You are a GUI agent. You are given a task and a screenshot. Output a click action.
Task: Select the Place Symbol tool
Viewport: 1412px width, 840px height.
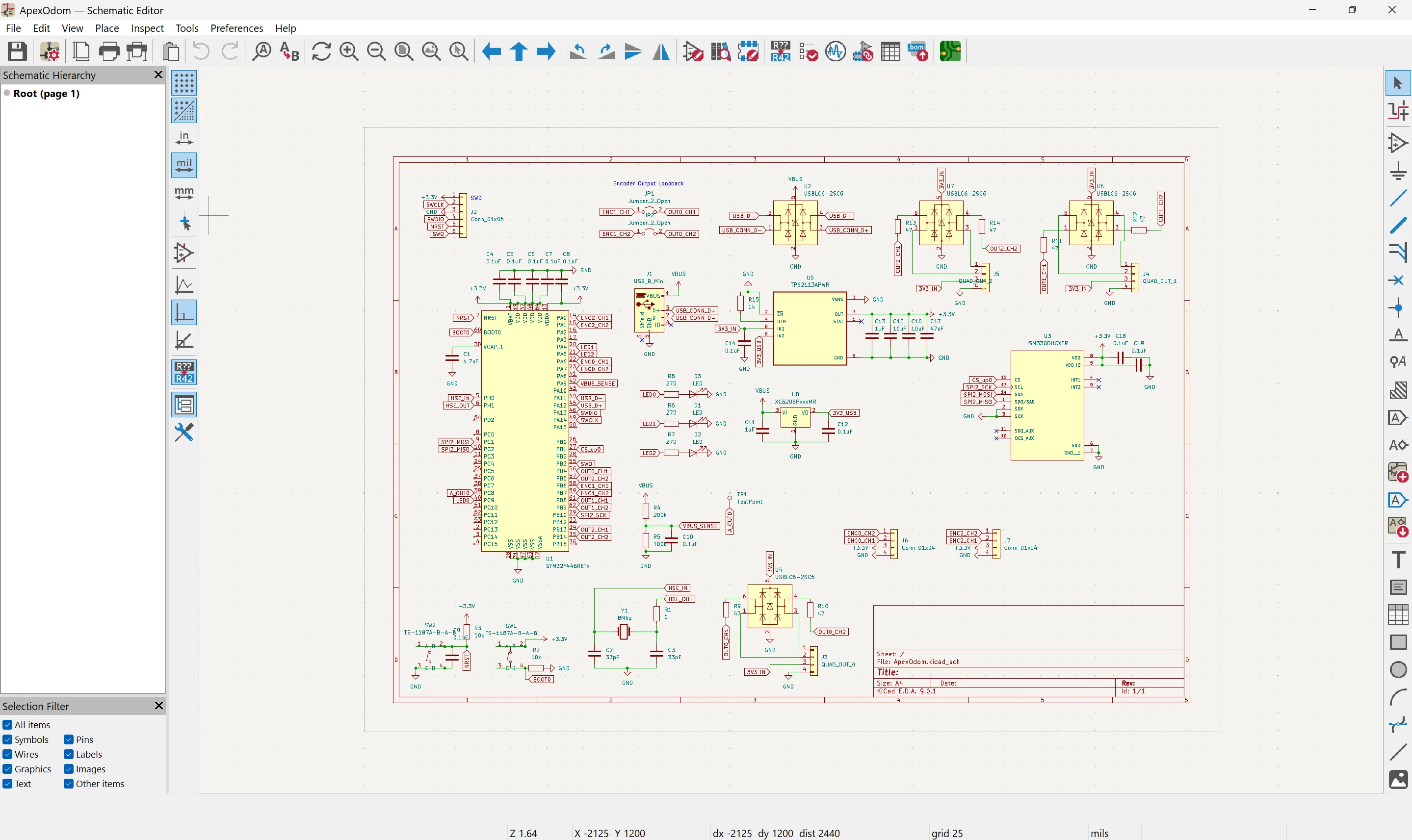[1398, 143]
